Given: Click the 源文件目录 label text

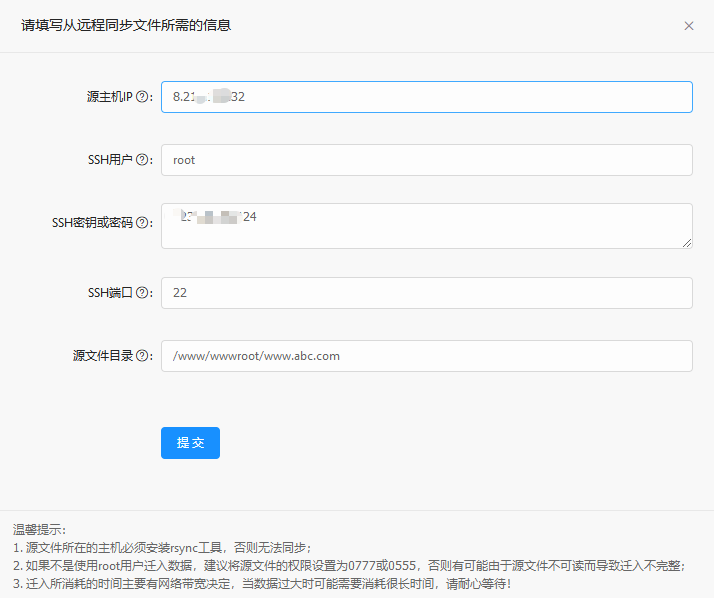Looking at the screenshot, I should 103,356.
